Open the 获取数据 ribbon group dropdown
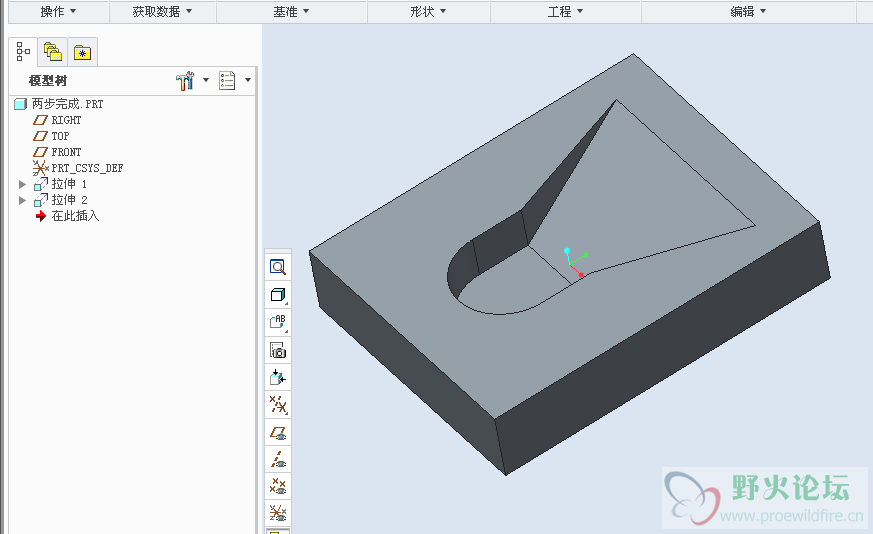Screen dimensions: 873x534 tap(163, 12)
